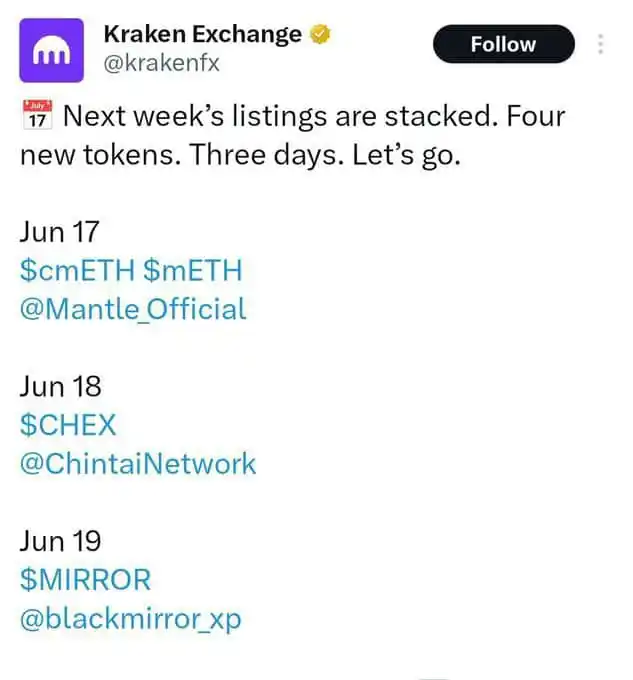Follow the Kraken Exchange account
The height and width of the screenshot is (680, 633).
504,44
